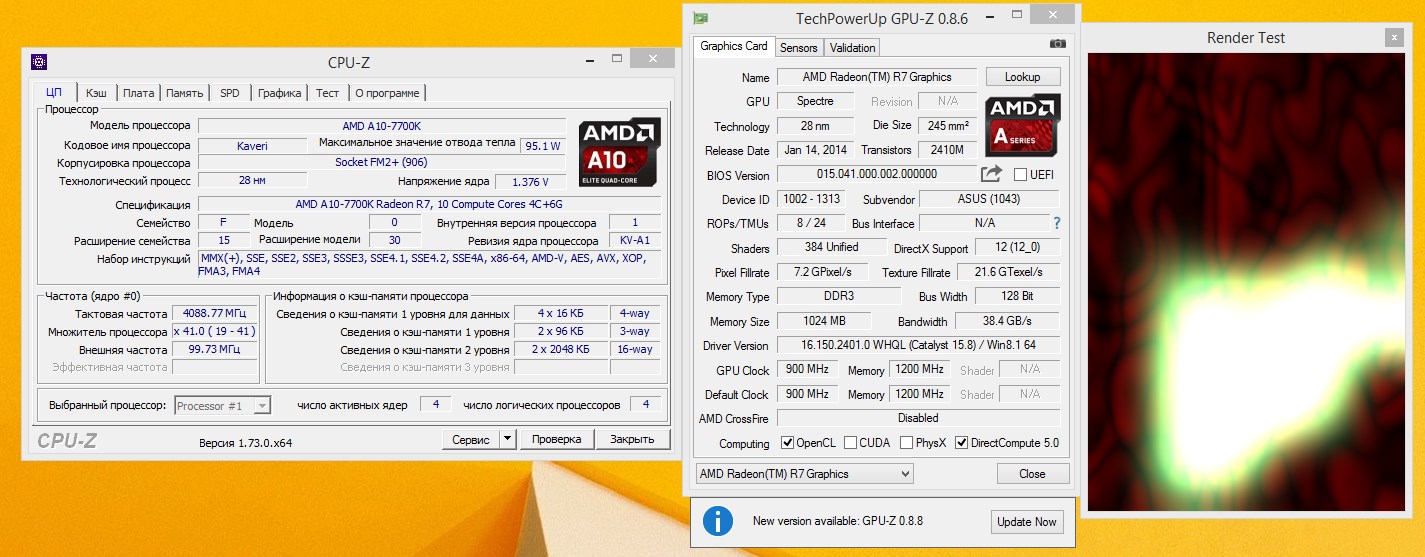1425x557 pixels.
Task: Click the Kaveri code name field
Action: tap(252, 145)
